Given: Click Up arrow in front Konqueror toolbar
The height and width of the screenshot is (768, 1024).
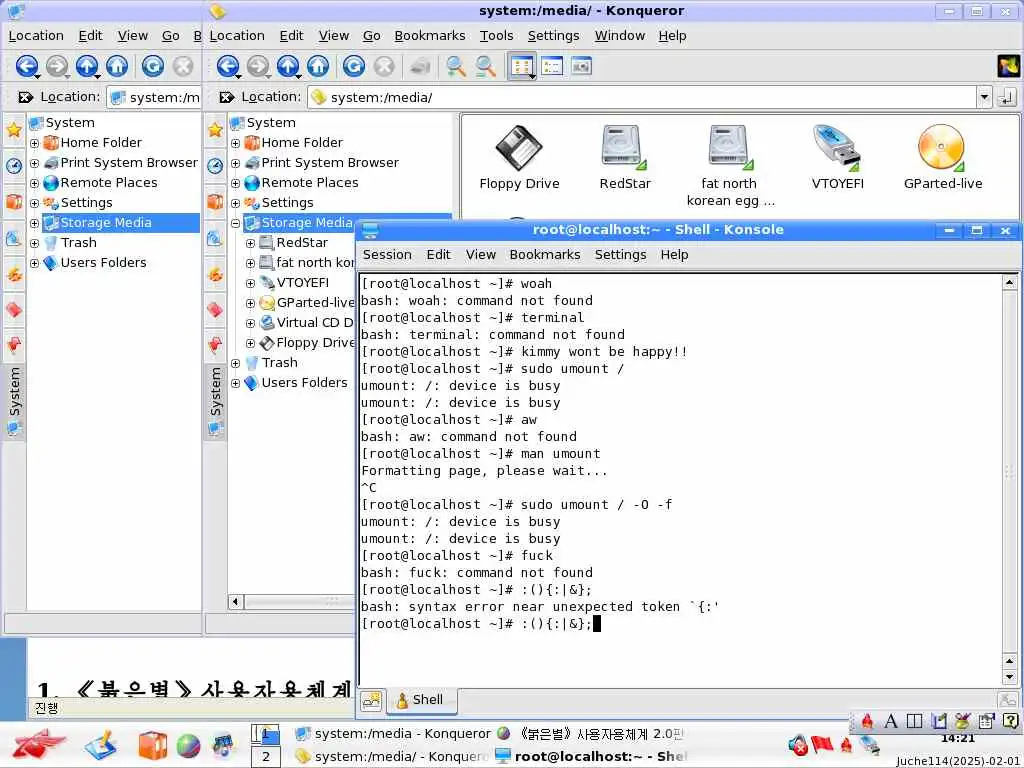Looking at the screenshot, I should [x=287, y=66].
